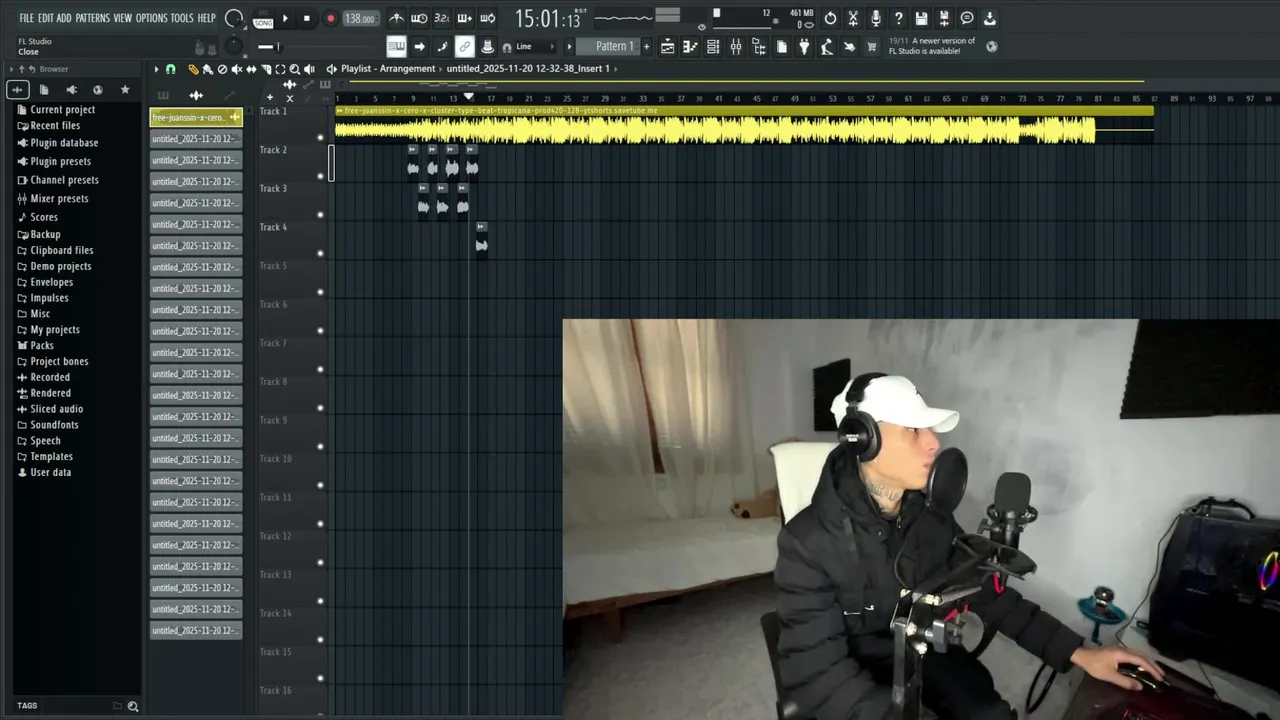Mute Track 2 with its dot
This screenshot has height=720, width=1280.
(320, 176)
